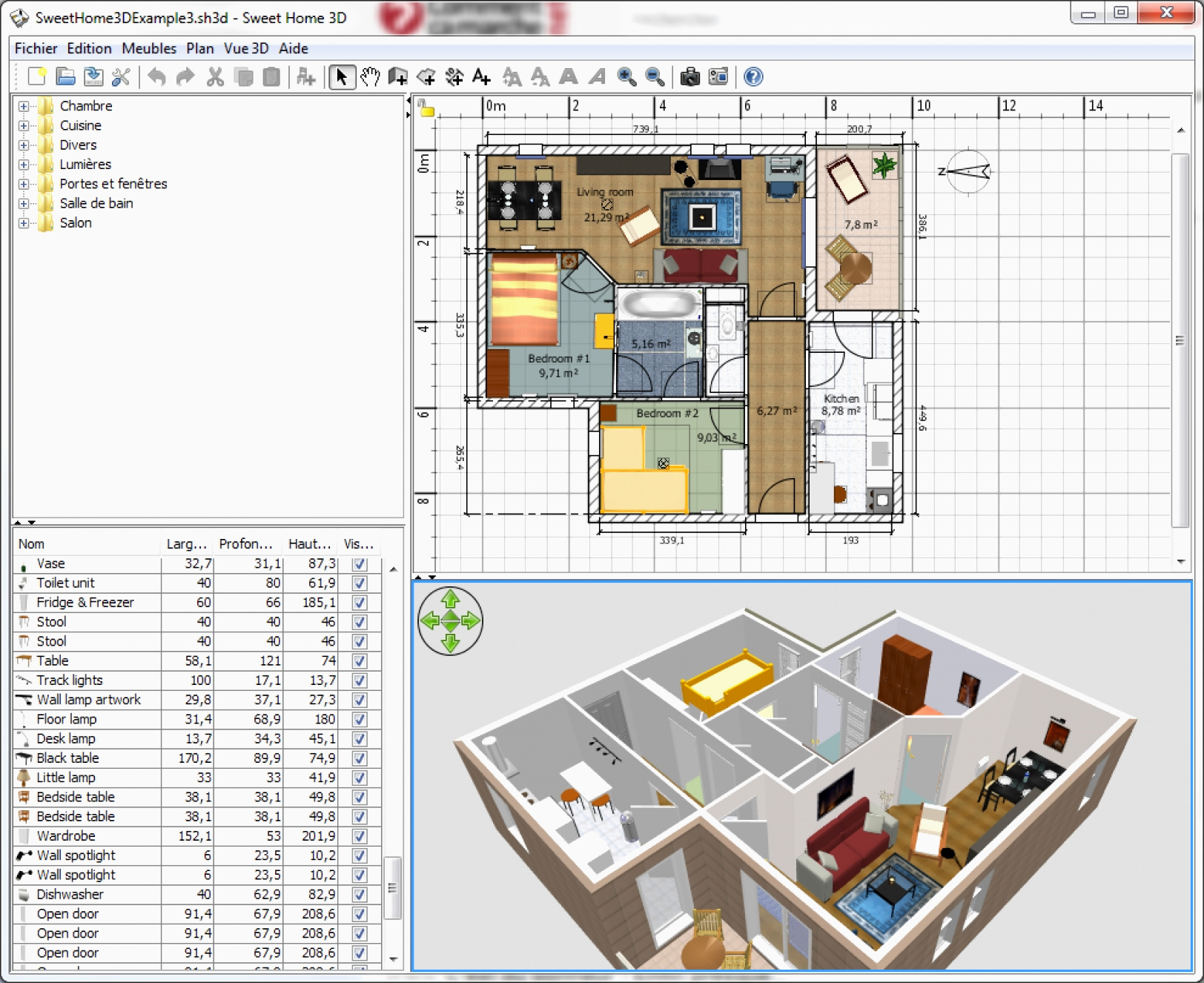Copy the selected item
This screenshot has height=983, width=1204.
pyautogui.click(x=243, y=76)
